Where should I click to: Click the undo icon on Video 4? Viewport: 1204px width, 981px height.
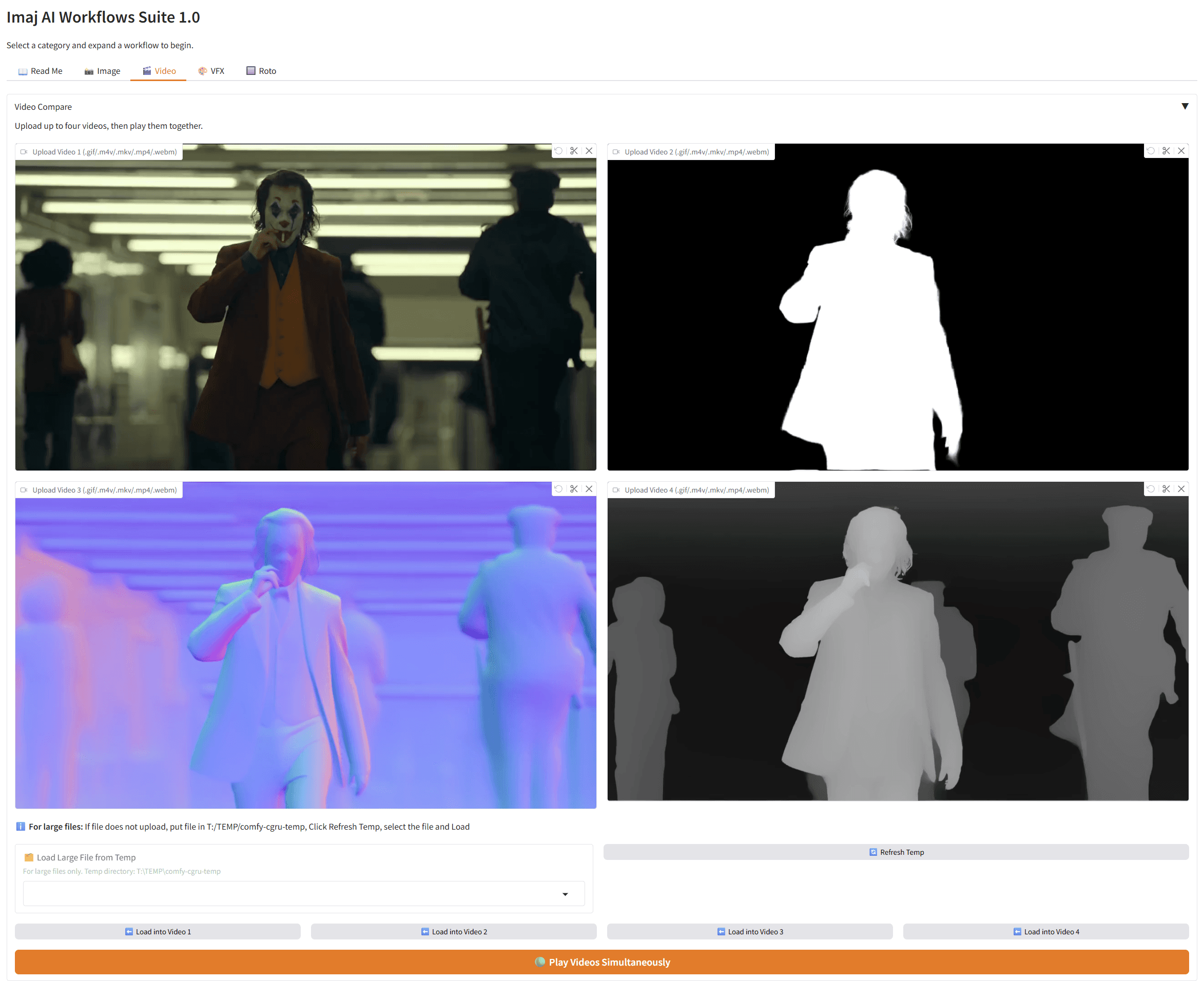pos(1151,489)
